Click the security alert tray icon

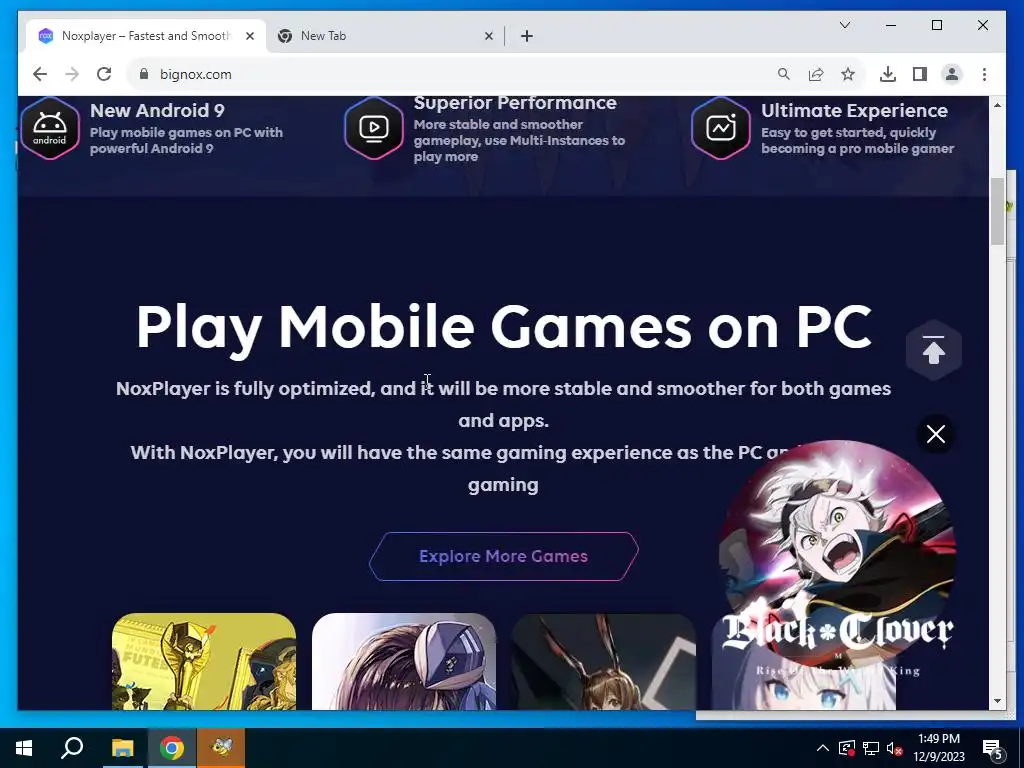point(847,748)
